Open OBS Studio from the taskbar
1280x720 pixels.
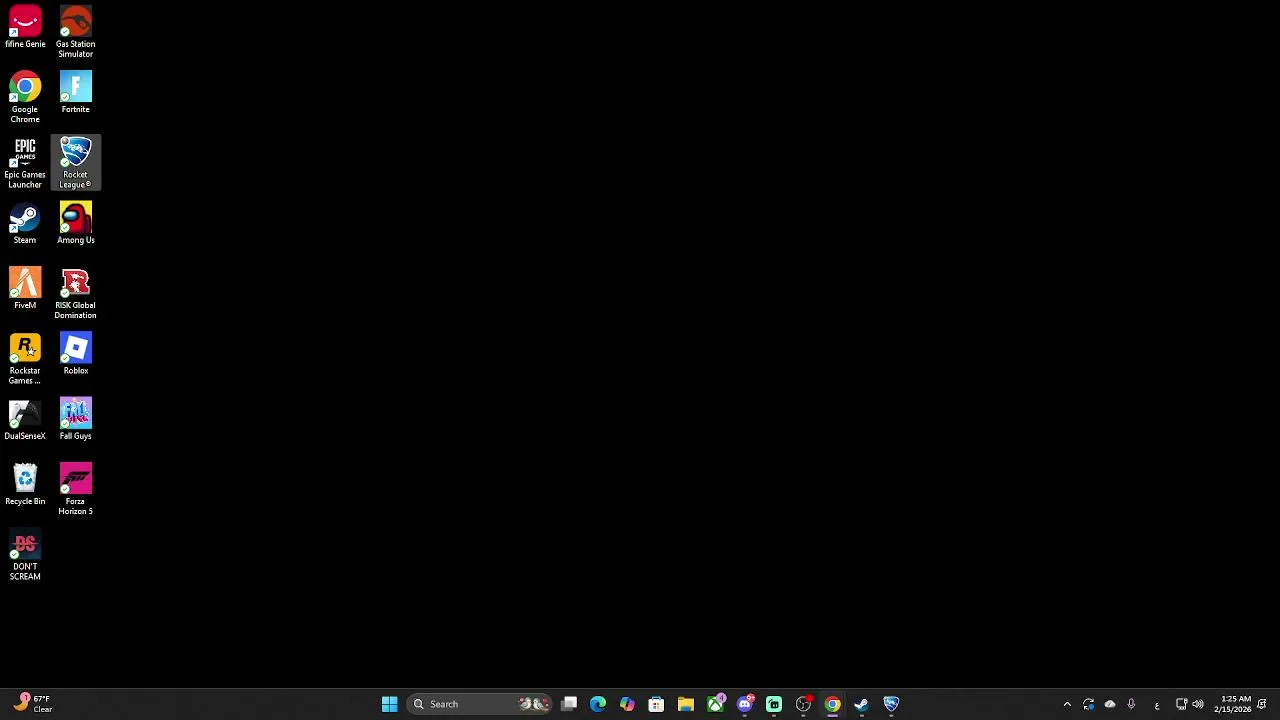[803, 704]
